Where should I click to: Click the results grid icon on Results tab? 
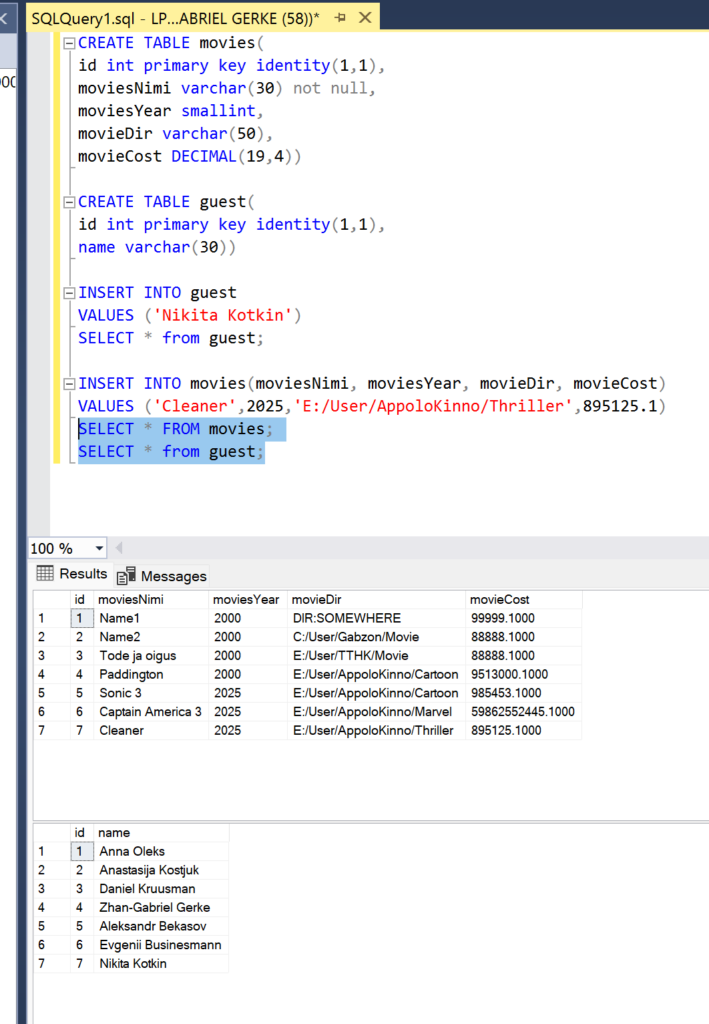(45, 573)
